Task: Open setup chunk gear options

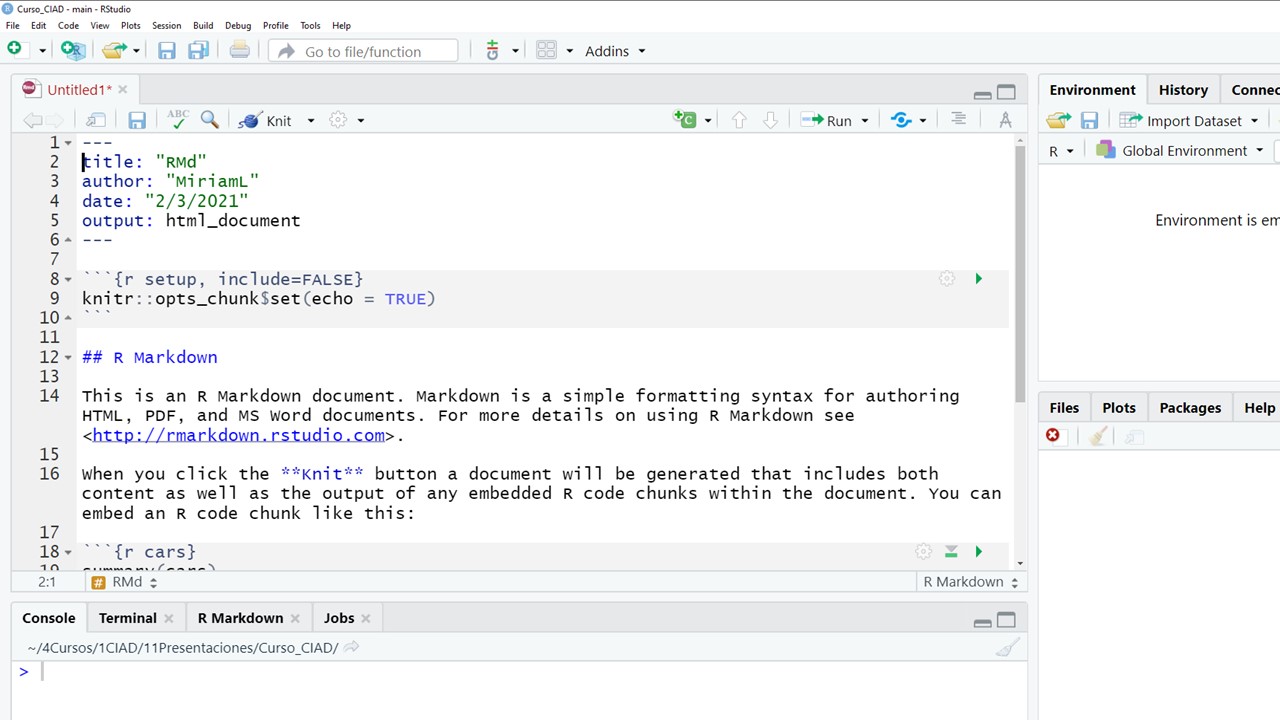Action: (x=947, y=279)
